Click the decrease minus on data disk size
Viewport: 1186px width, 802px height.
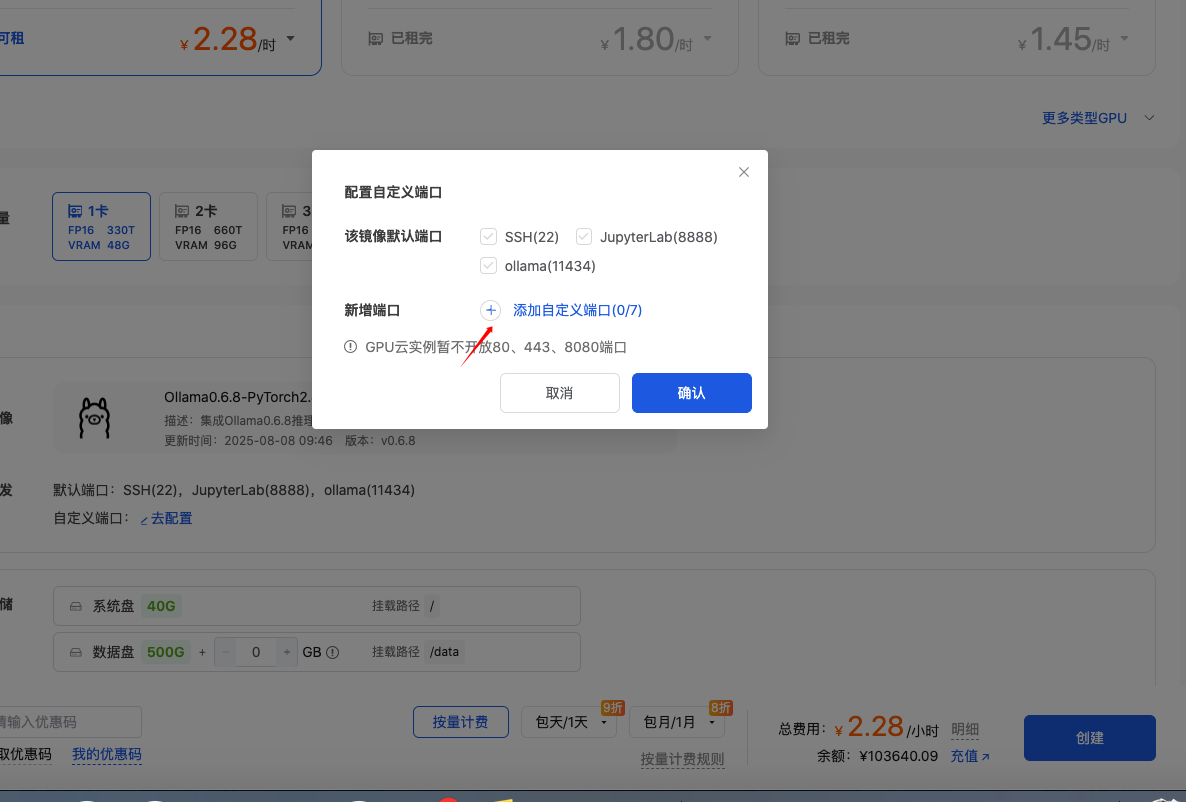[x=226, y=652]
